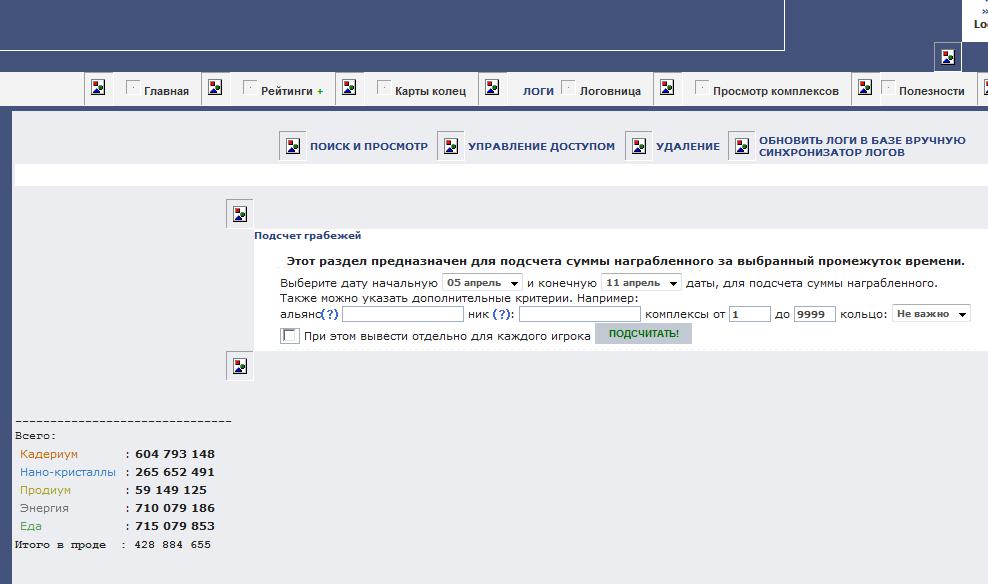Open the end date dropdown 11 апрель
Screen dimensions: 988x584
click(x=641, y=283)
